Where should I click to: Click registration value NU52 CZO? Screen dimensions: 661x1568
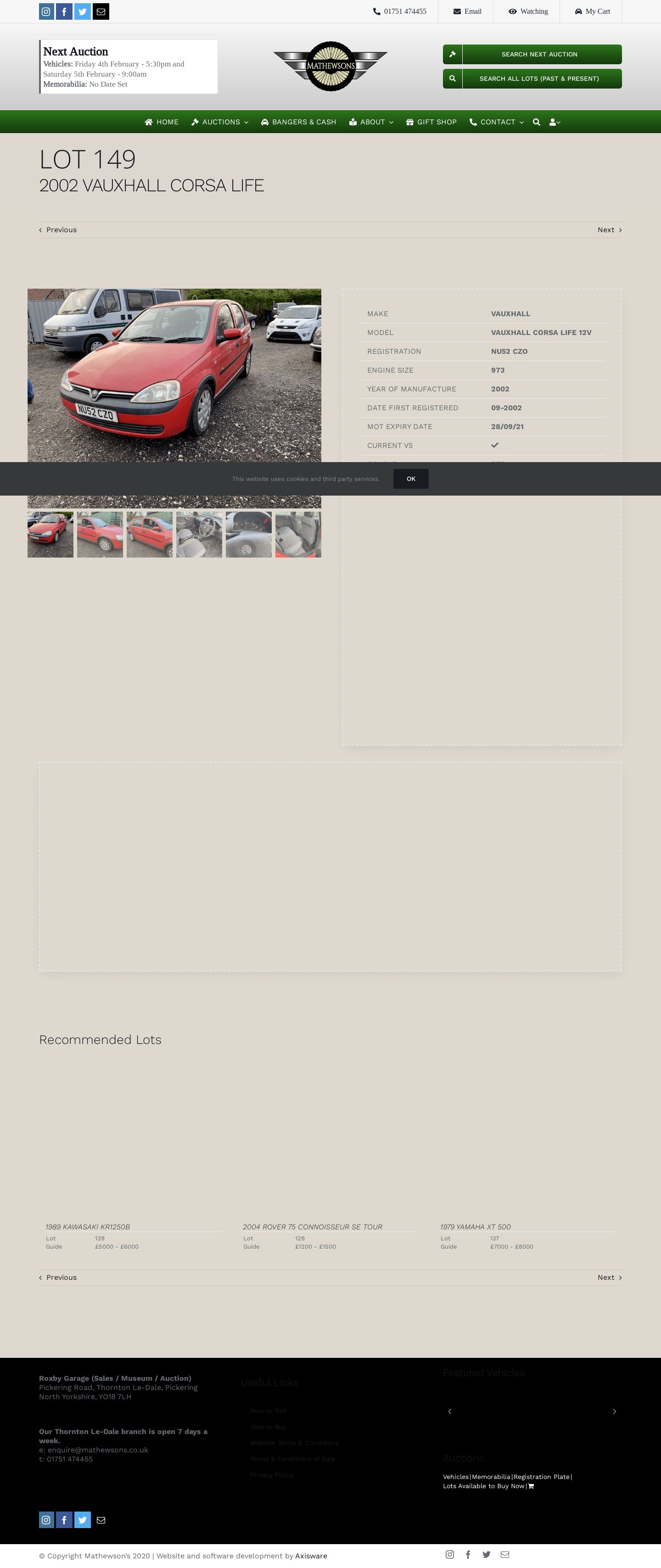coord(510,351)
